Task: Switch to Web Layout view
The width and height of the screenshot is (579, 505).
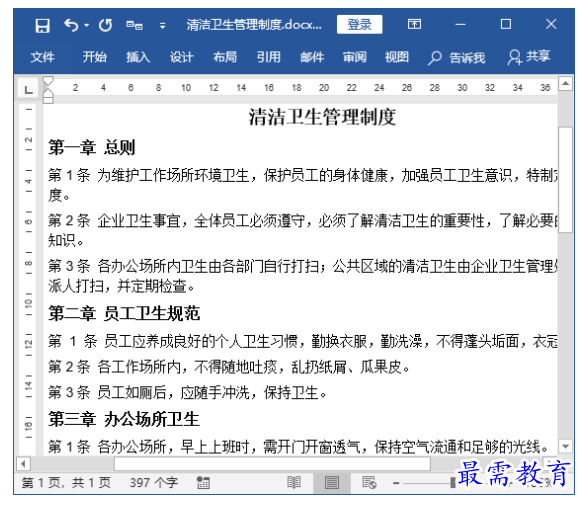Action: tap(369, 482)
